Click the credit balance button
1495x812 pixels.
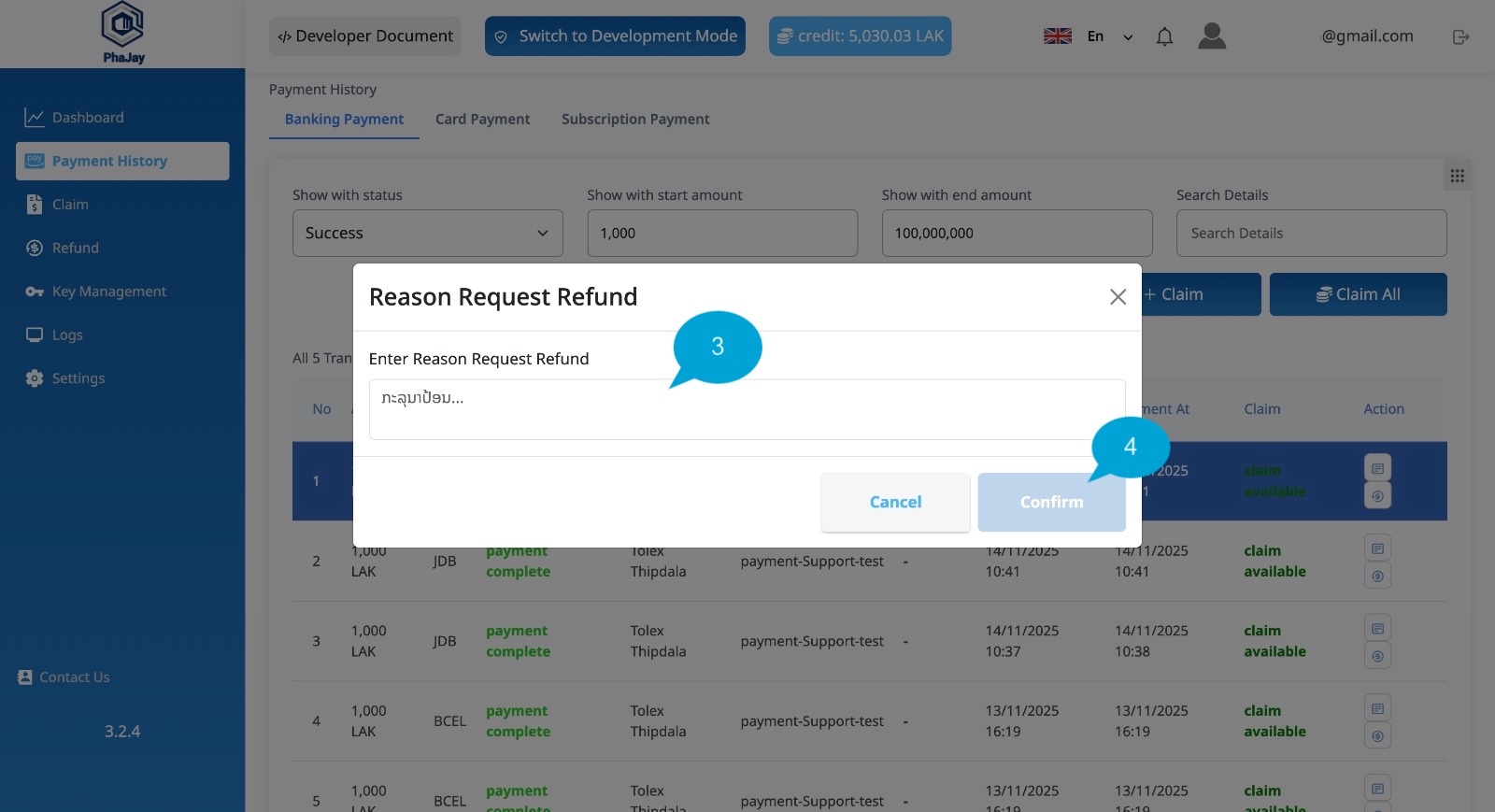point(860,36)
